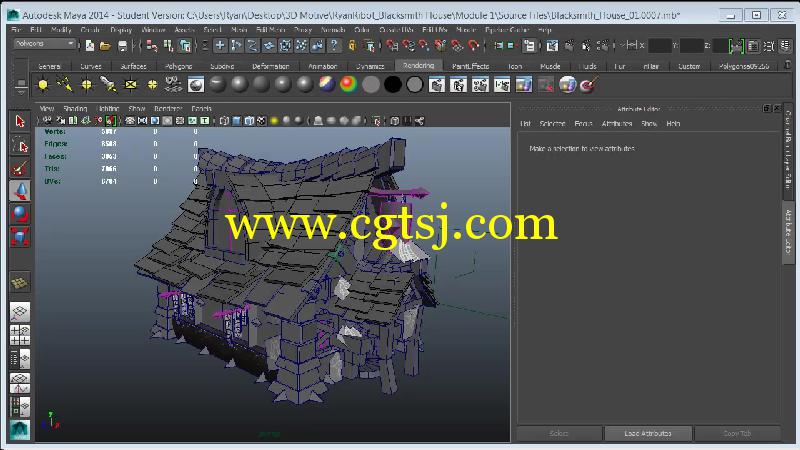Switch to the PaintEffects shelf tab

pos(470,66)
